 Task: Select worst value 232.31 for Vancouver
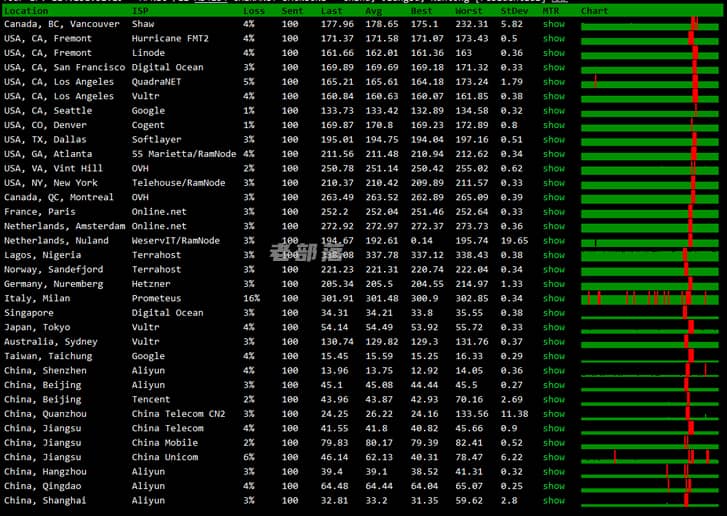coord(472,24)
